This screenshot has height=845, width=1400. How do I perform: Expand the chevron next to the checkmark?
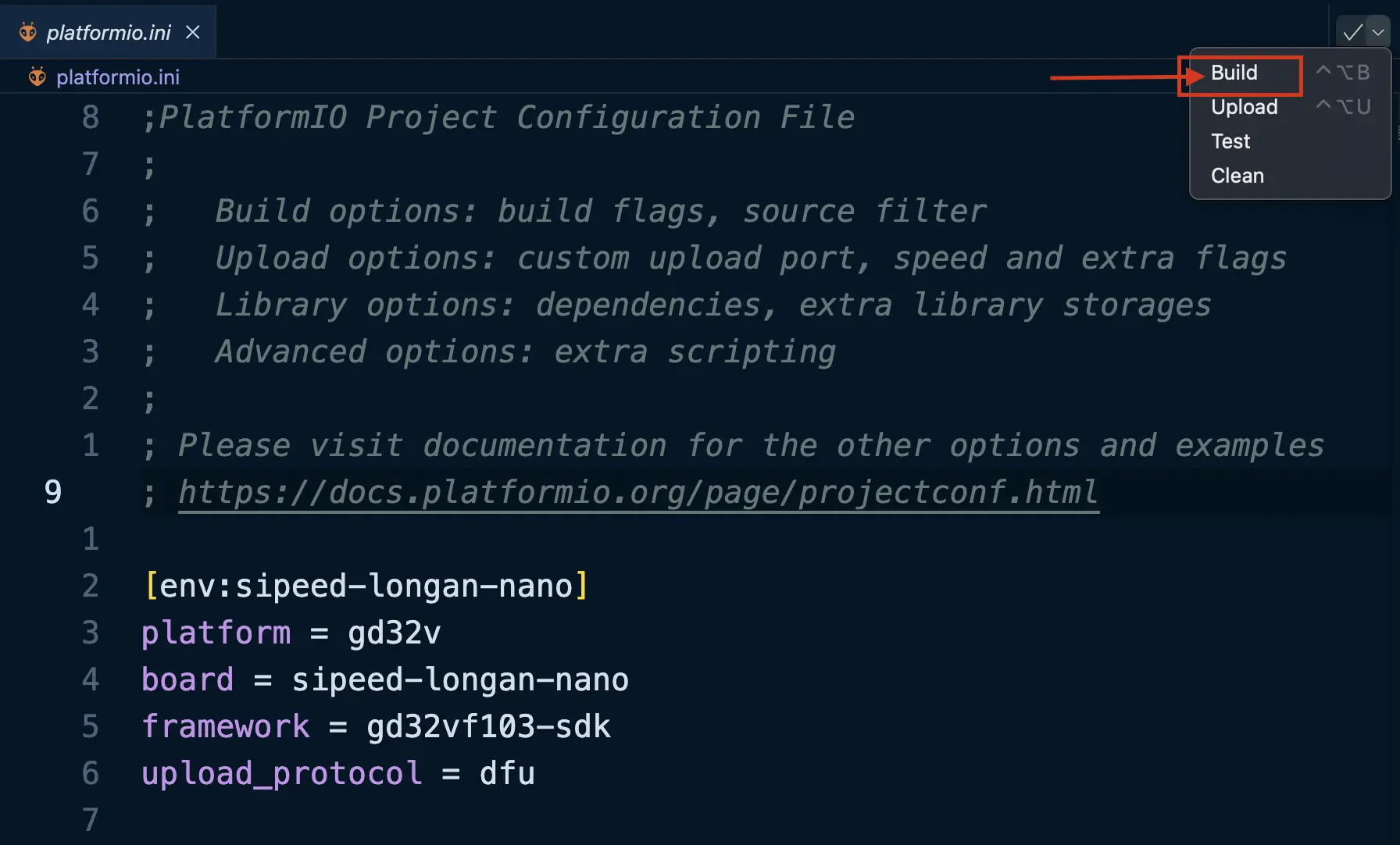(1378, 33)
